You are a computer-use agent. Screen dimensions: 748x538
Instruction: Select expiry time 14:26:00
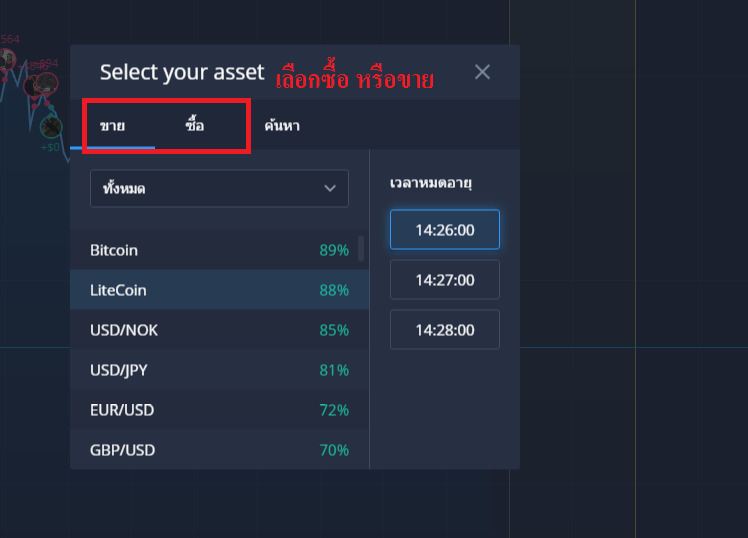point(445,229)
